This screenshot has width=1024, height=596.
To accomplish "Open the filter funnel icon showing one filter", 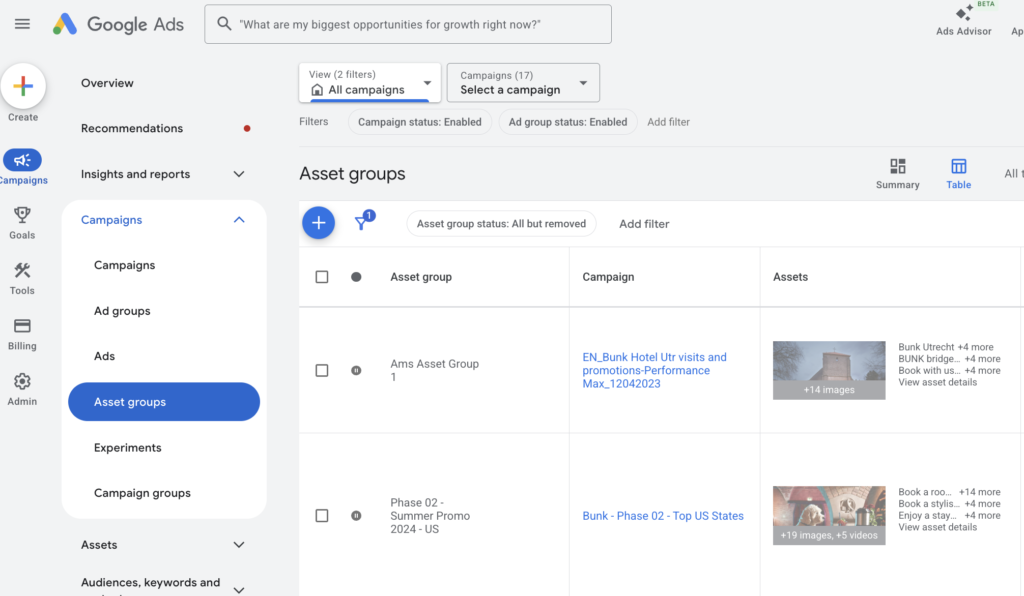I will tap(362, 222).
